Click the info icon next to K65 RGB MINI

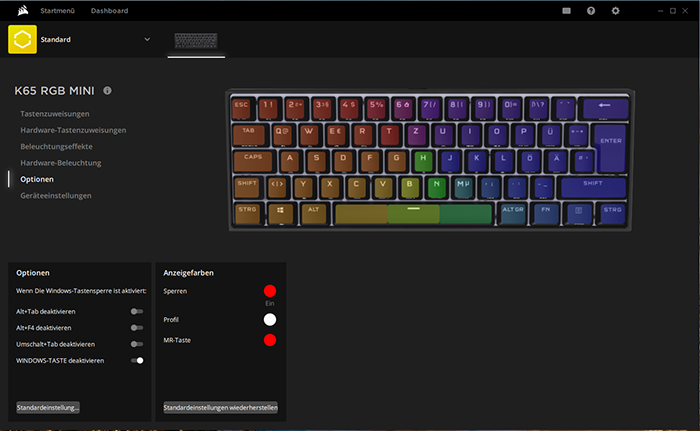107,90
